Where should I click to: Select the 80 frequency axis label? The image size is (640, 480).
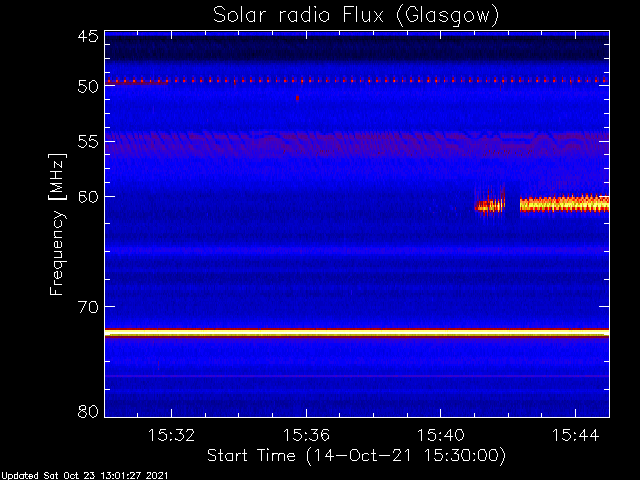[88, 411]
